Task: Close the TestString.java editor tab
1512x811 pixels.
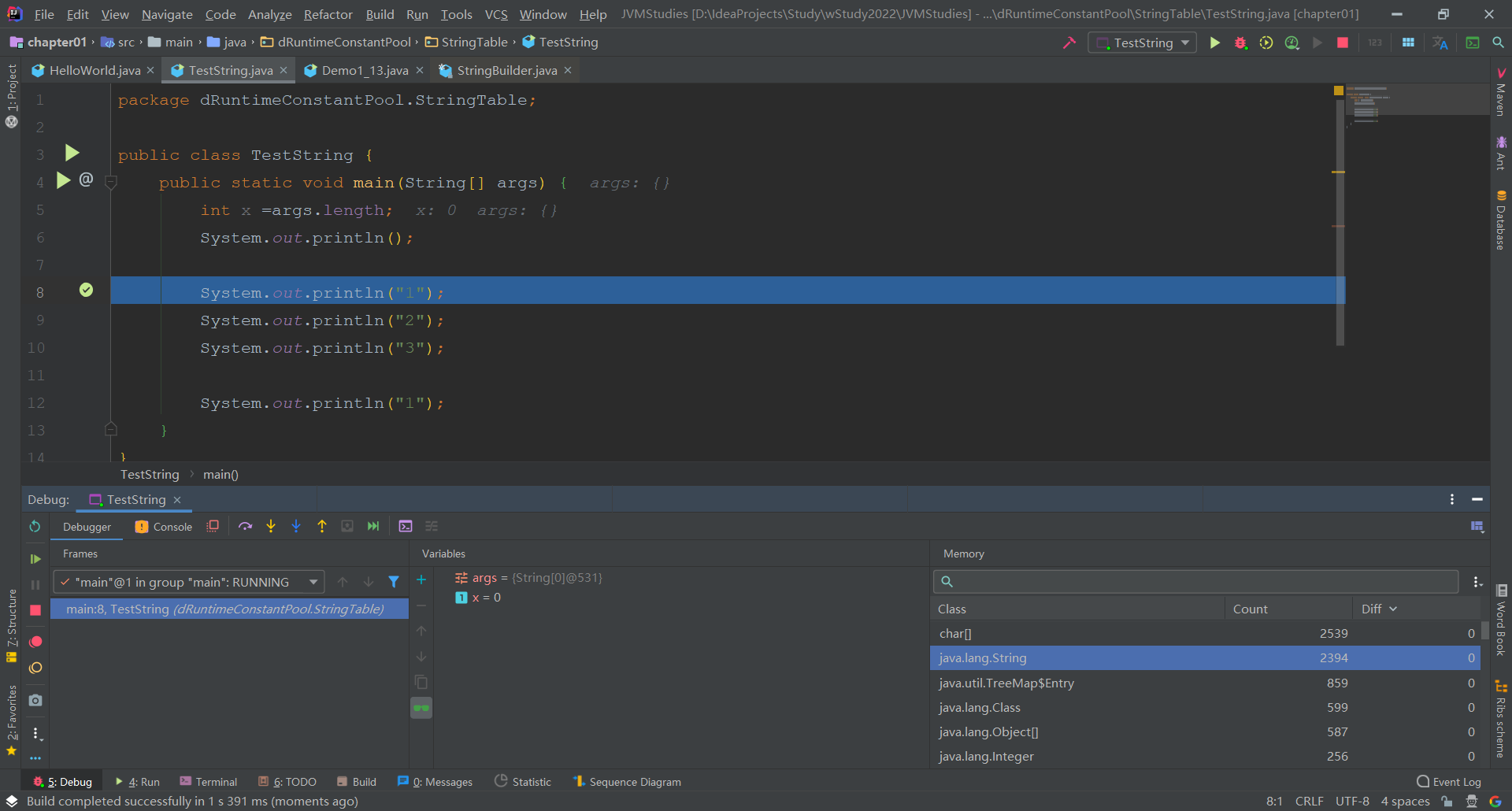Action: (283, 70)
